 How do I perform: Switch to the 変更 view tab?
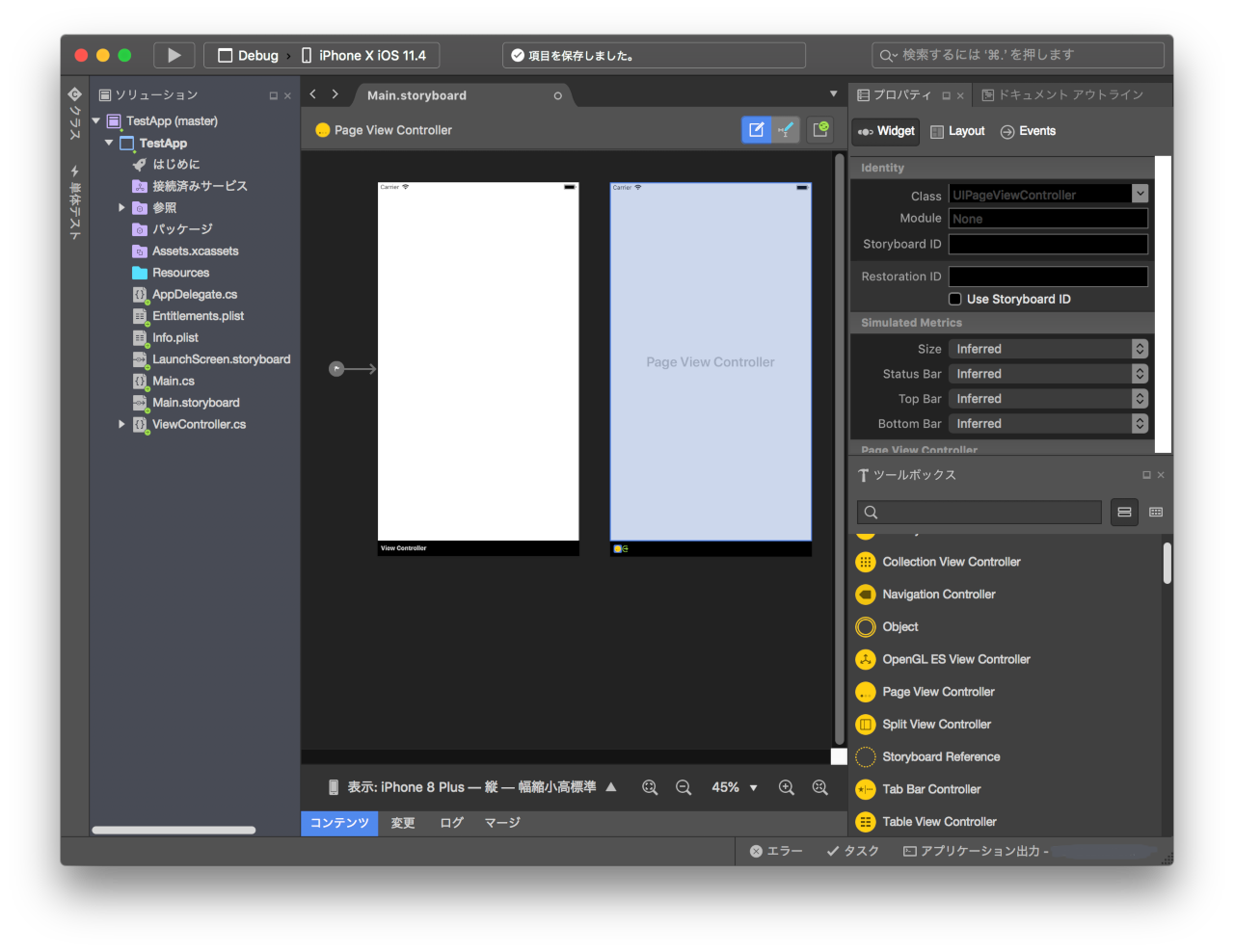pos(403,823)
